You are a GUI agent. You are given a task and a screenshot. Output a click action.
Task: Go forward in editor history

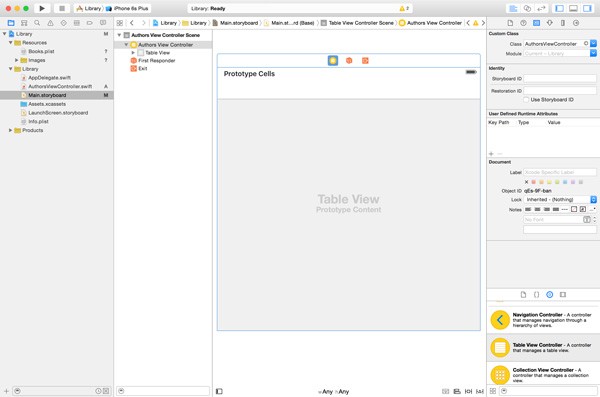(143, 23)
